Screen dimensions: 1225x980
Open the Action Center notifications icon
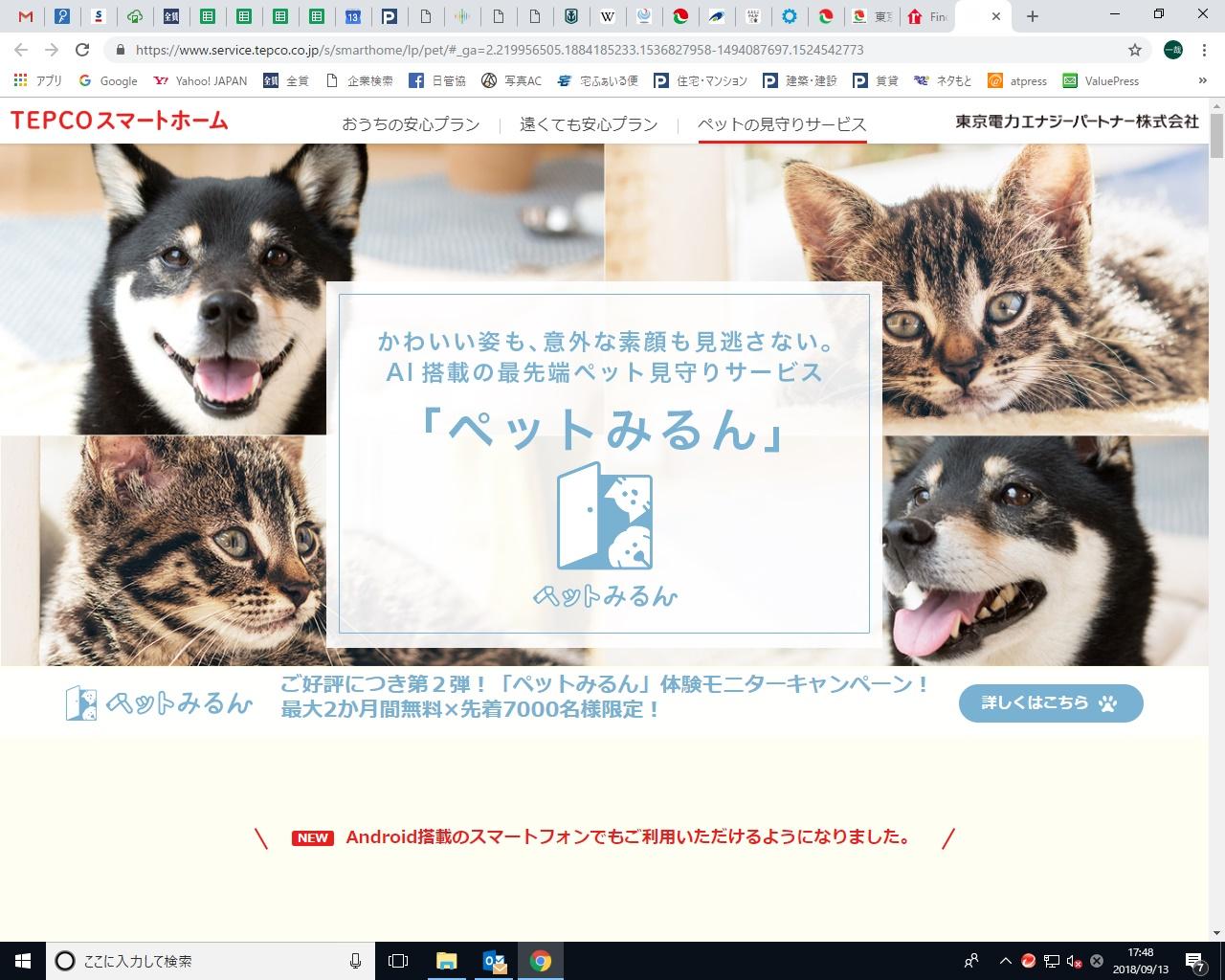tap(1195, 961)
